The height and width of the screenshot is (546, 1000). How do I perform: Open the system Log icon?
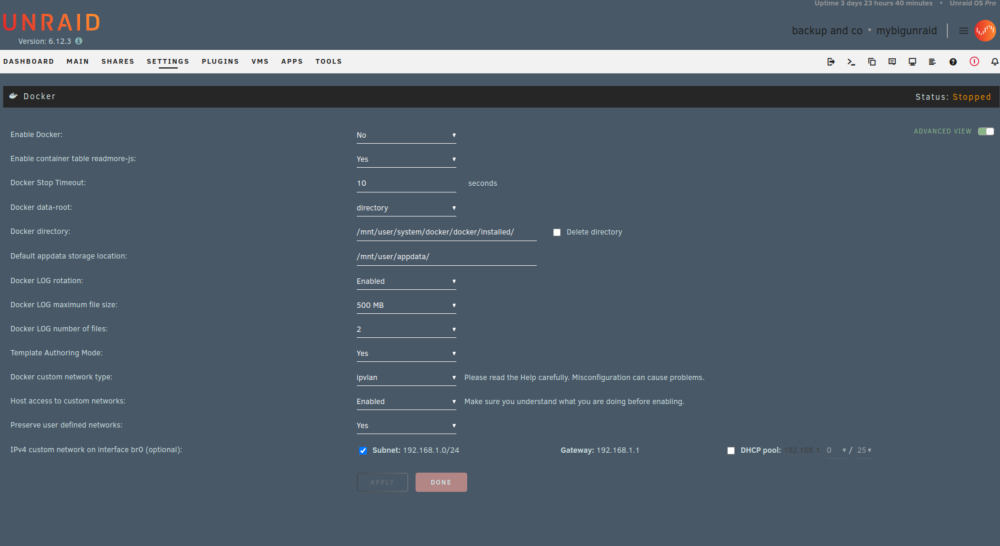(932, 62)
